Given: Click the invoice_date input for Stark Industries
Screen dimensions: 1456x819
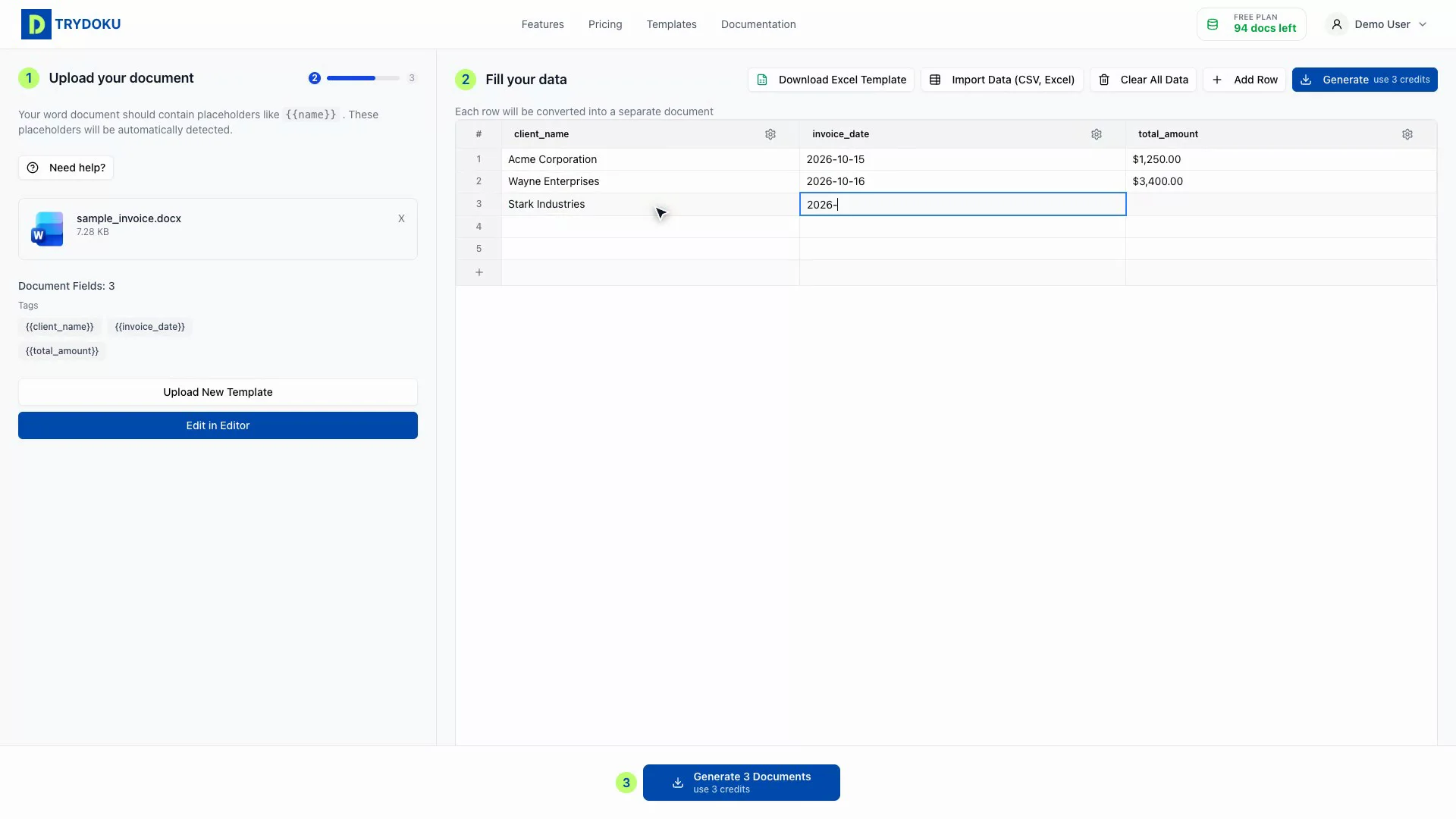Looking at the screenshot, I should coord(962,204).
